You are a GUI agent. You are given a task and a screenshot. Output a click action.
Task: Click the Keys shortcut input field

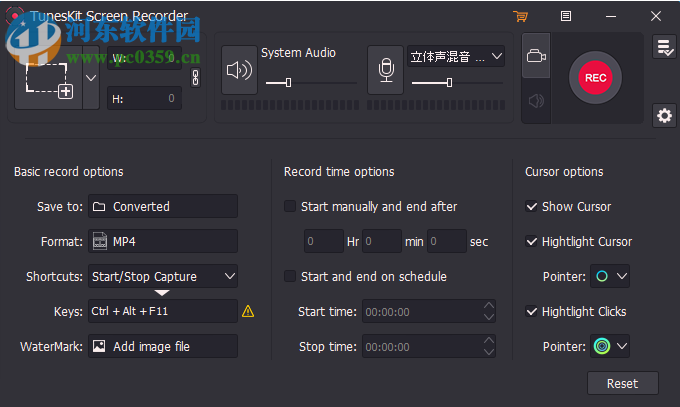pyautogui.click(x=163, y=311)
